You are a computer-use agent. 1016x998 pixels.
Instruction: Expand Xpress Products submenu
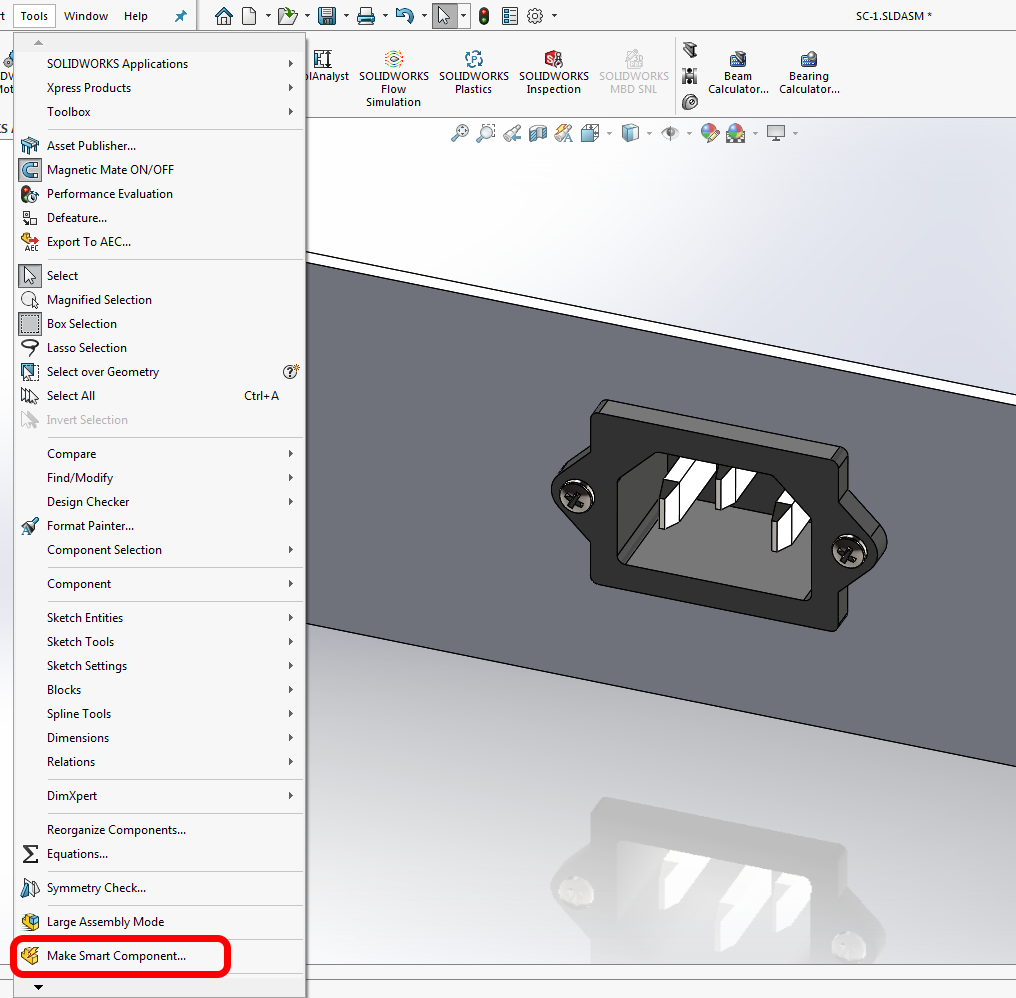(159, 87)
